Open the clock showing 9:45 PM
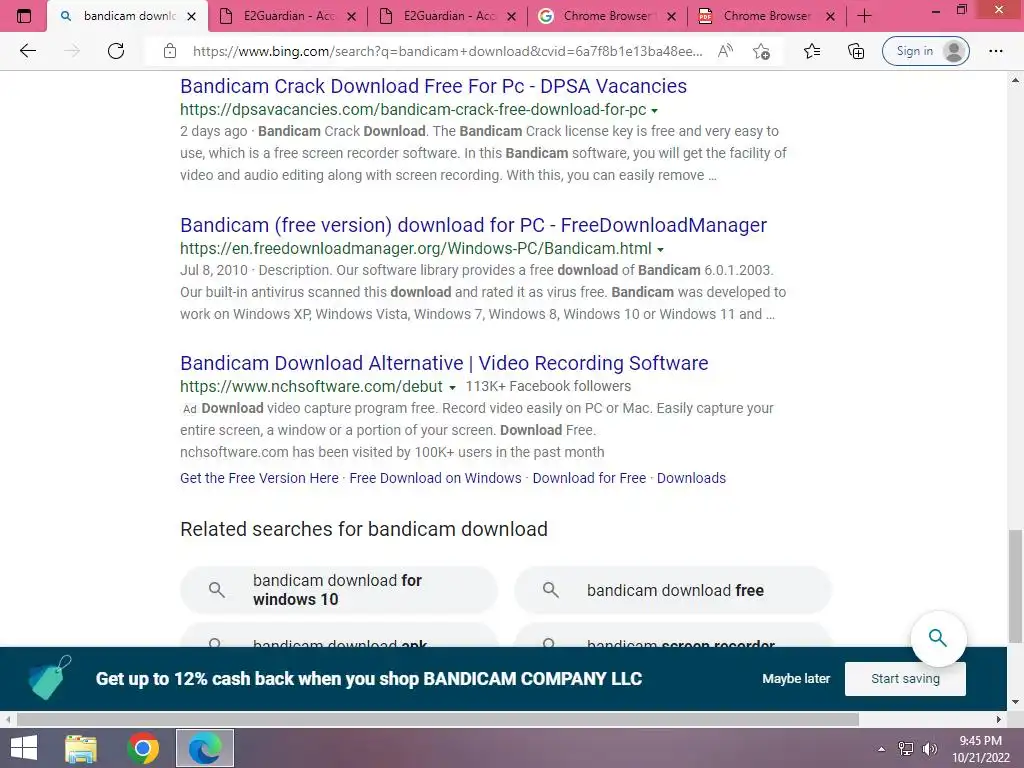The width and height of the screenshot is (1024, 768). pos(980,749)
